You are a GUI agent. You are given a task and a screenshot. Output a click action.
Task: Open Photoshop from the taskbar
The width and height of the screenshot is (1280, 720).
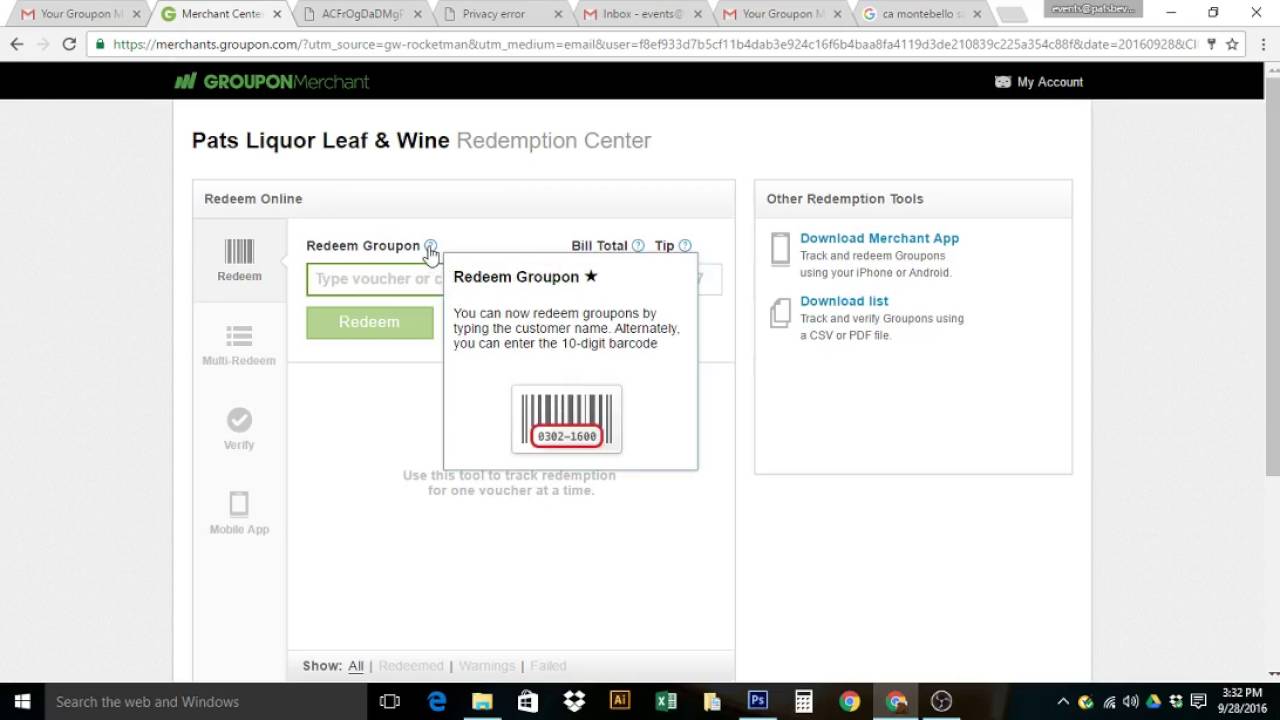point(758,702)
